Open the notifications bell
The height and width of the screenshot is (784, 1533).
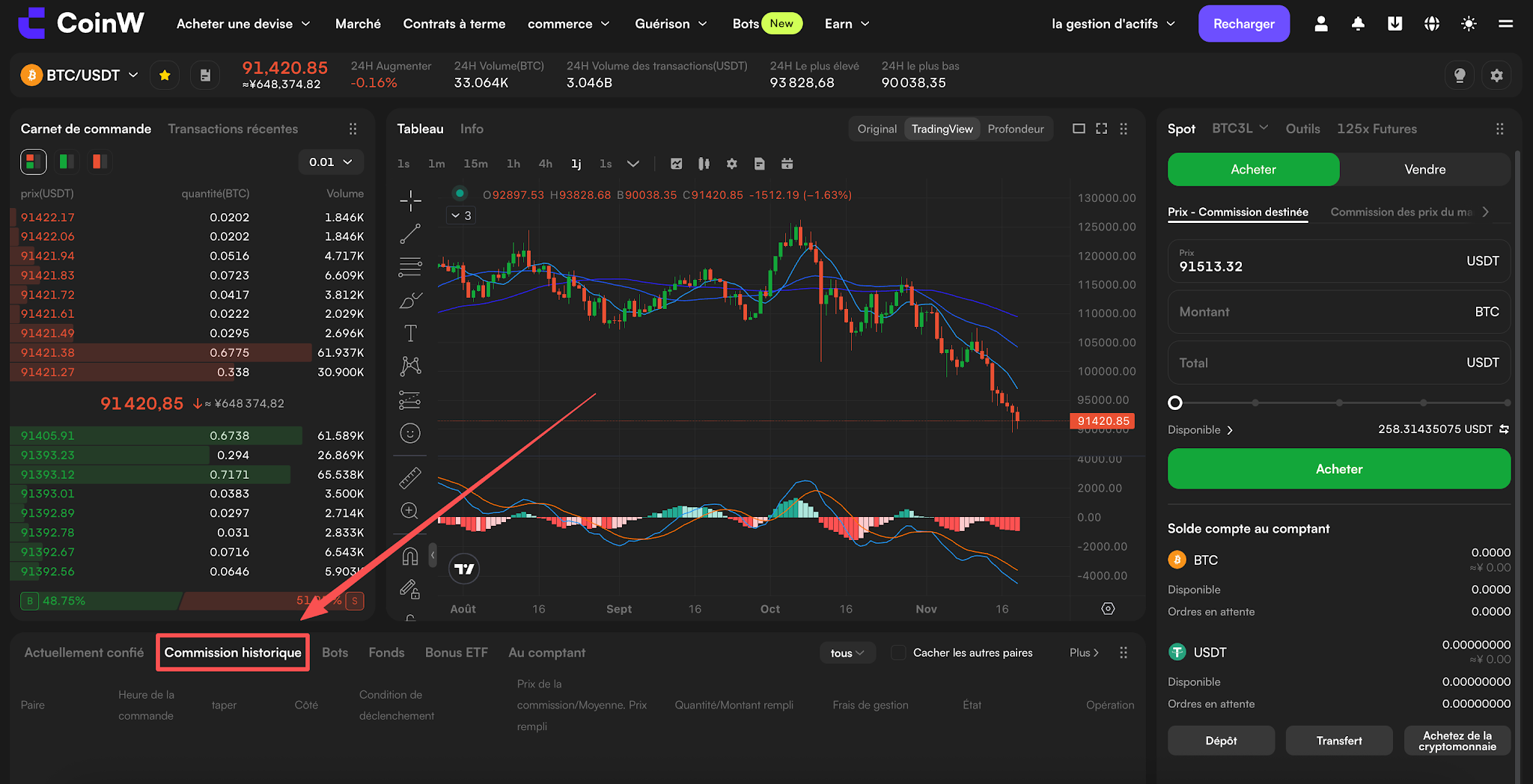[x=1358, y=24]
